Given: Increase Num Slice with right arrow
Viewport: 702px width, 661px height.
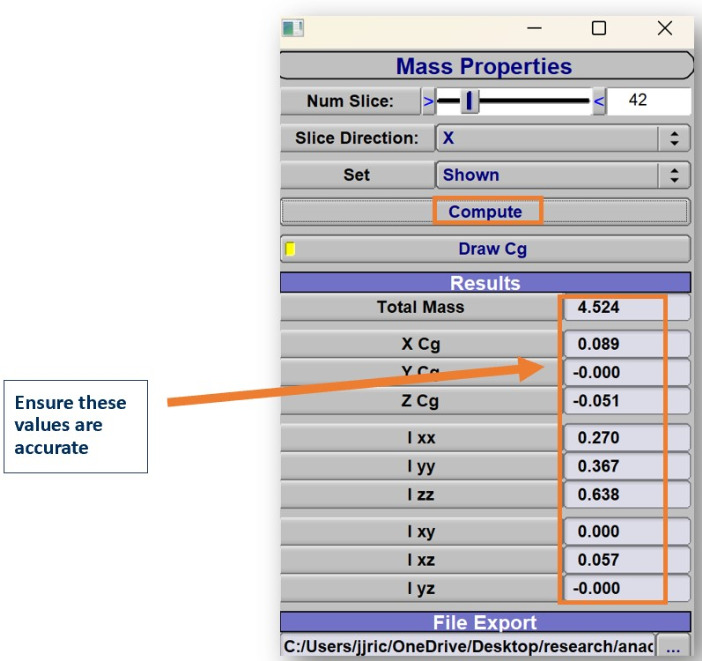Looking at the screenshot, I should point(599,101).
